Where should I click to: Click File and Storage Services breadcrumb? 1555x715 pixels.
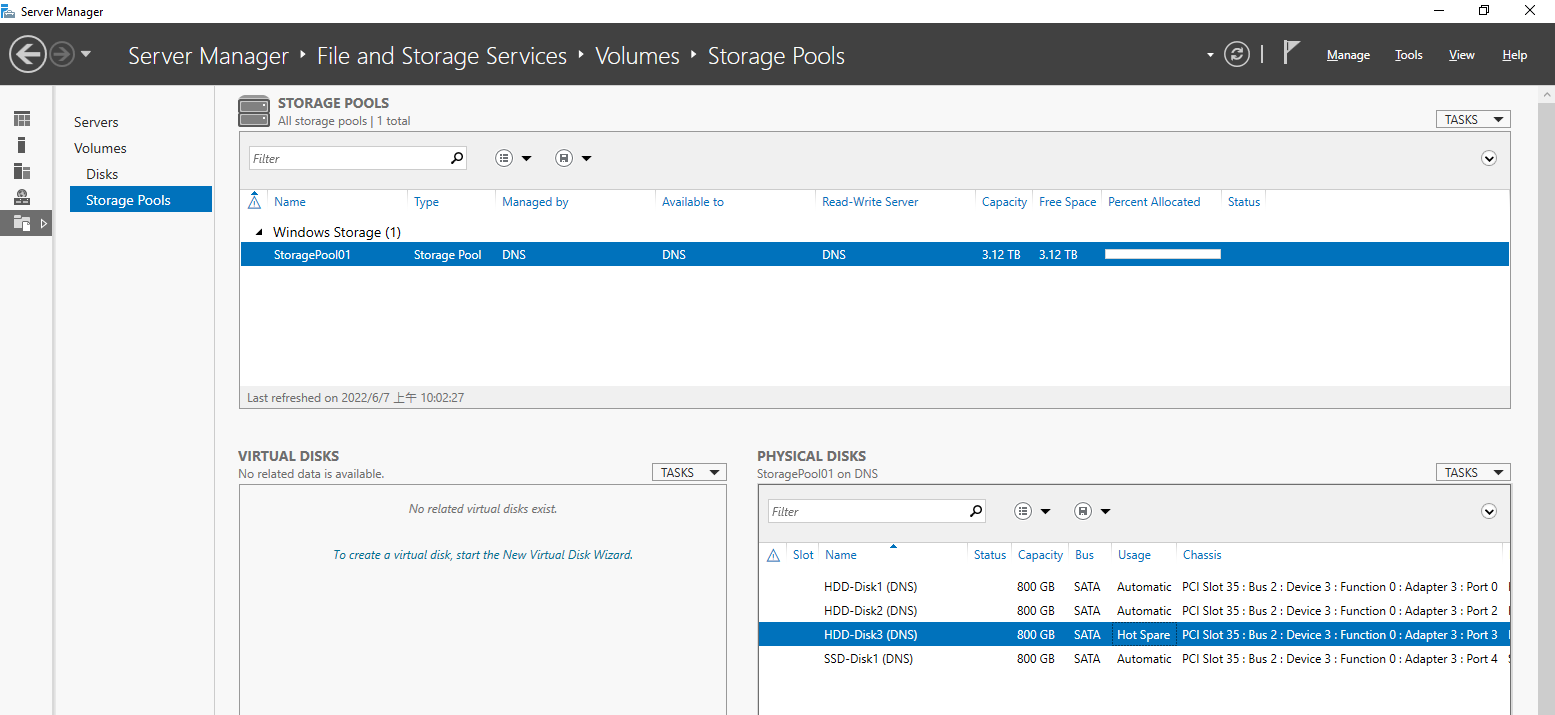pos(442,56)
